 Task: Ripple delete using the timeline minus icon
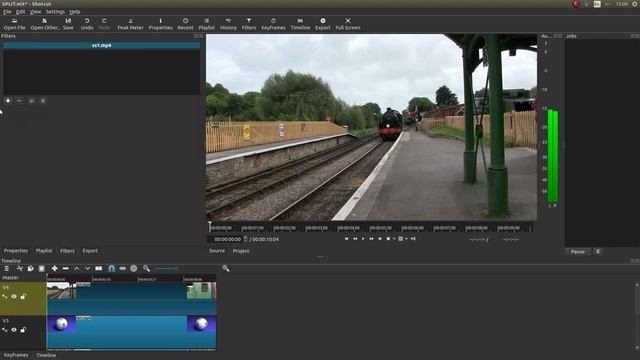tap(65, 268)
